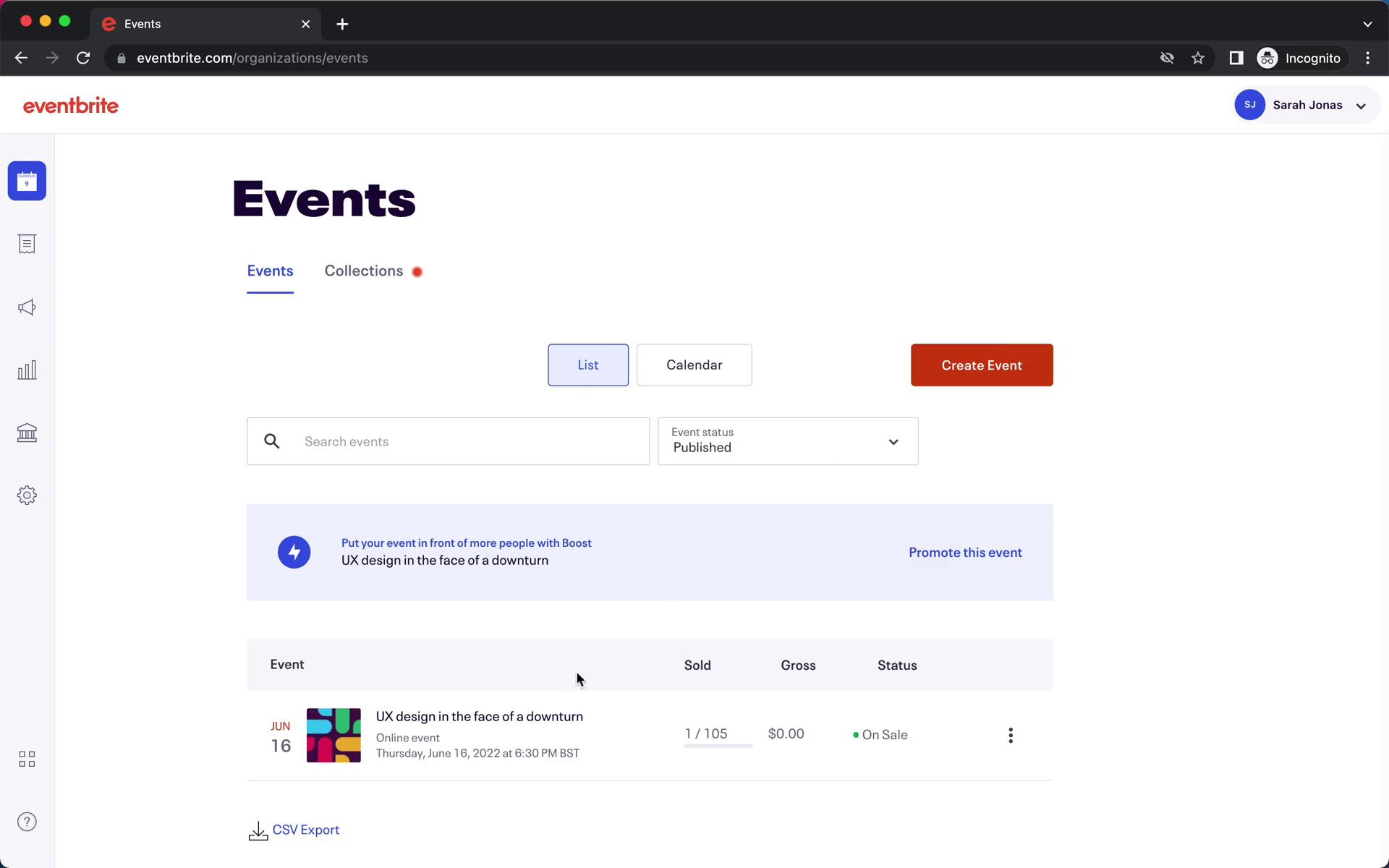Click the help question mark icon
This screenshot has width=1389, height=868.
(x=26, y=822)
